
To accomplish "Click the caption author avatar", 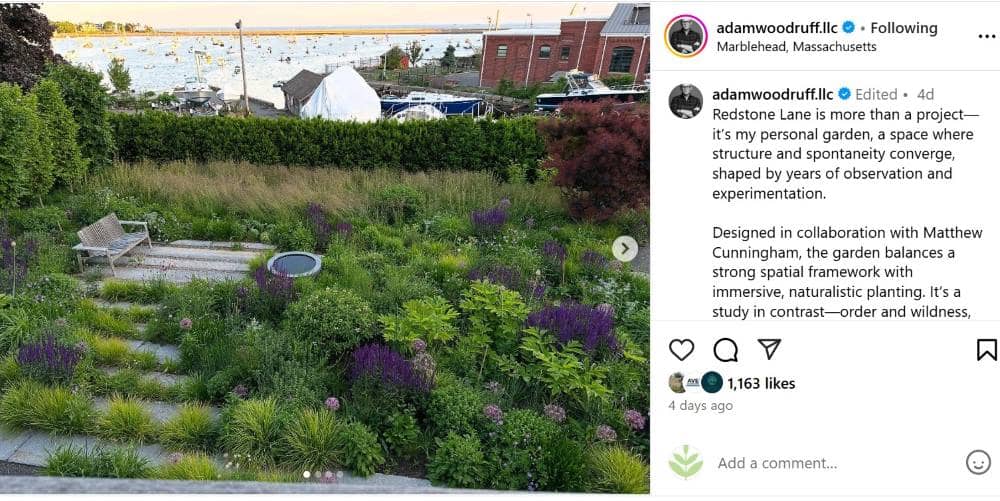I will (x=686, y=101).
